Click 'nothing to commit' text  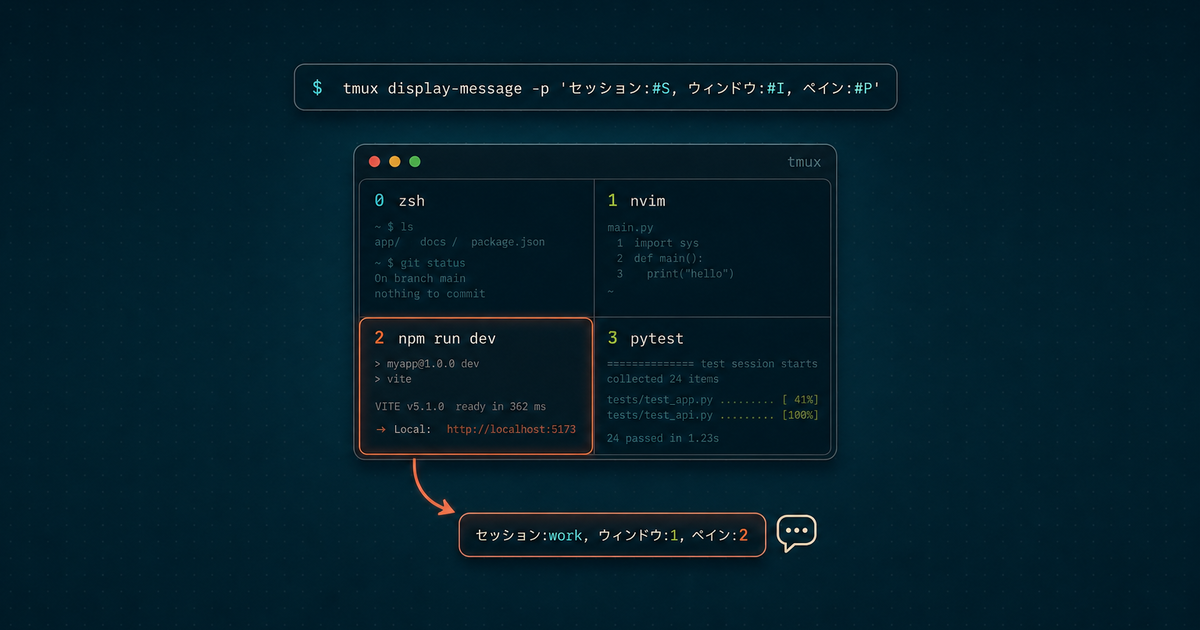[430, 294]
